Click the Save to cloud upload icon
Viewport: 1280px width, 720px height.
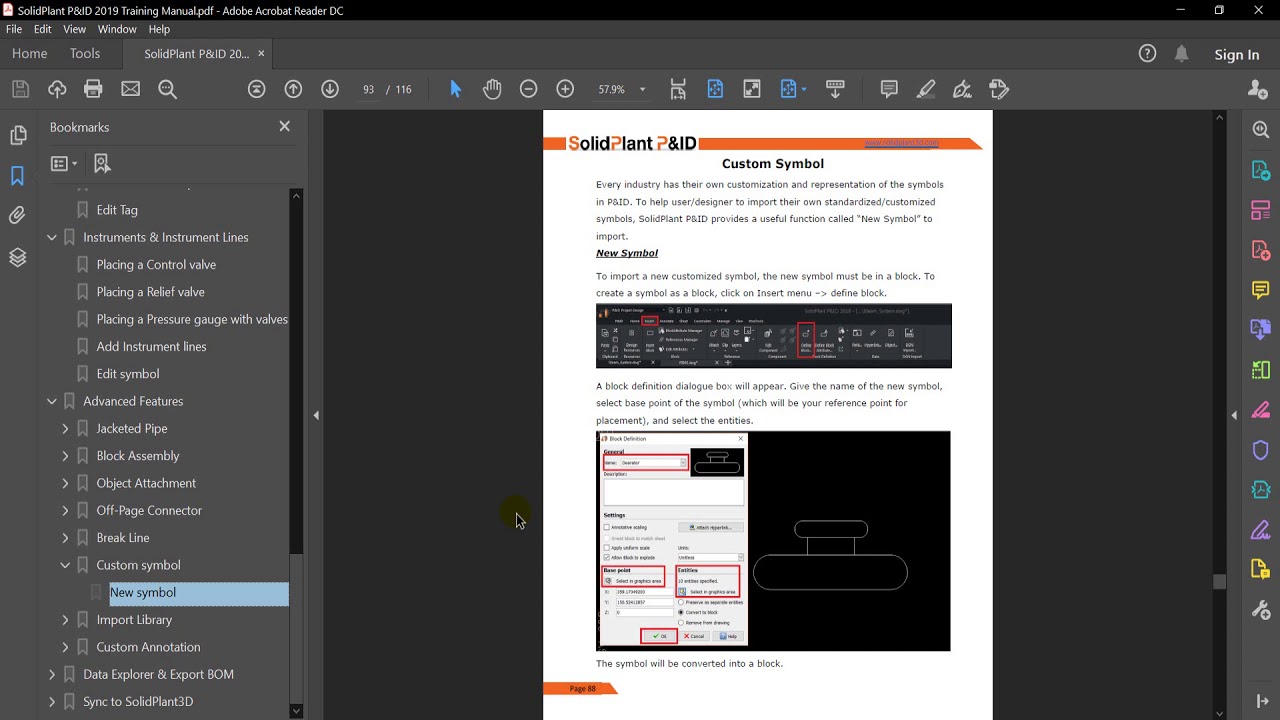(57, 89)
